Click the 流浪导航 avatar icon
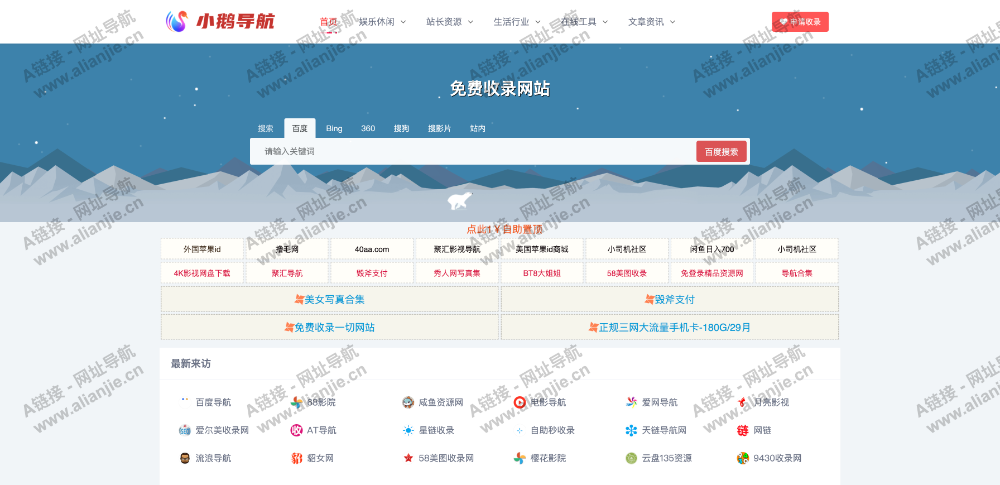The width and height of the screenshot is (1000, 485). tap(185, 458)
